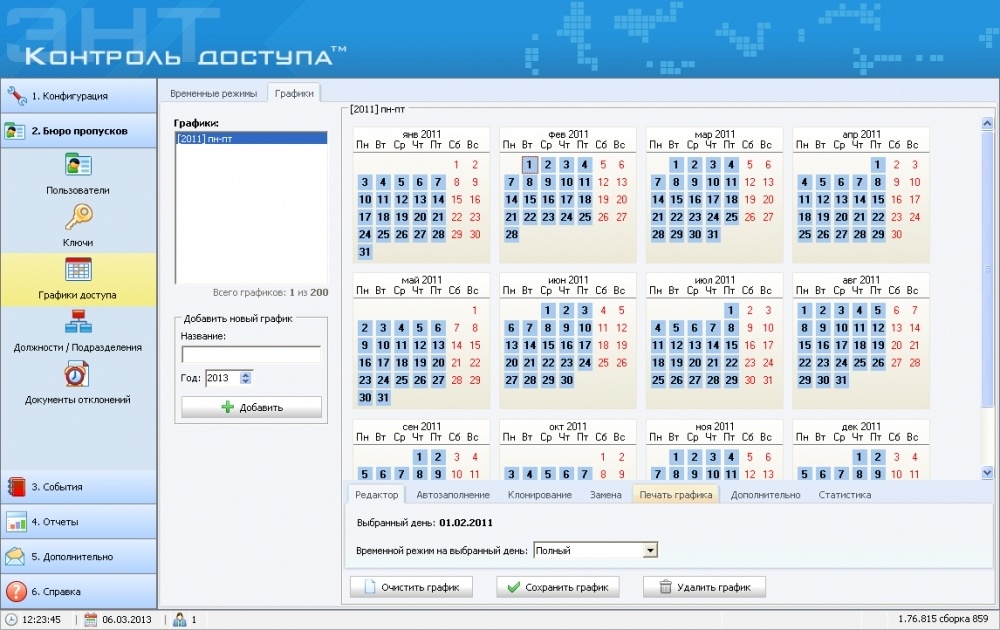Click the chart icon beside 4. Отчеты
Image resolution: width=1000 pixels, height=630 pixels.
[x=15, y=522]
